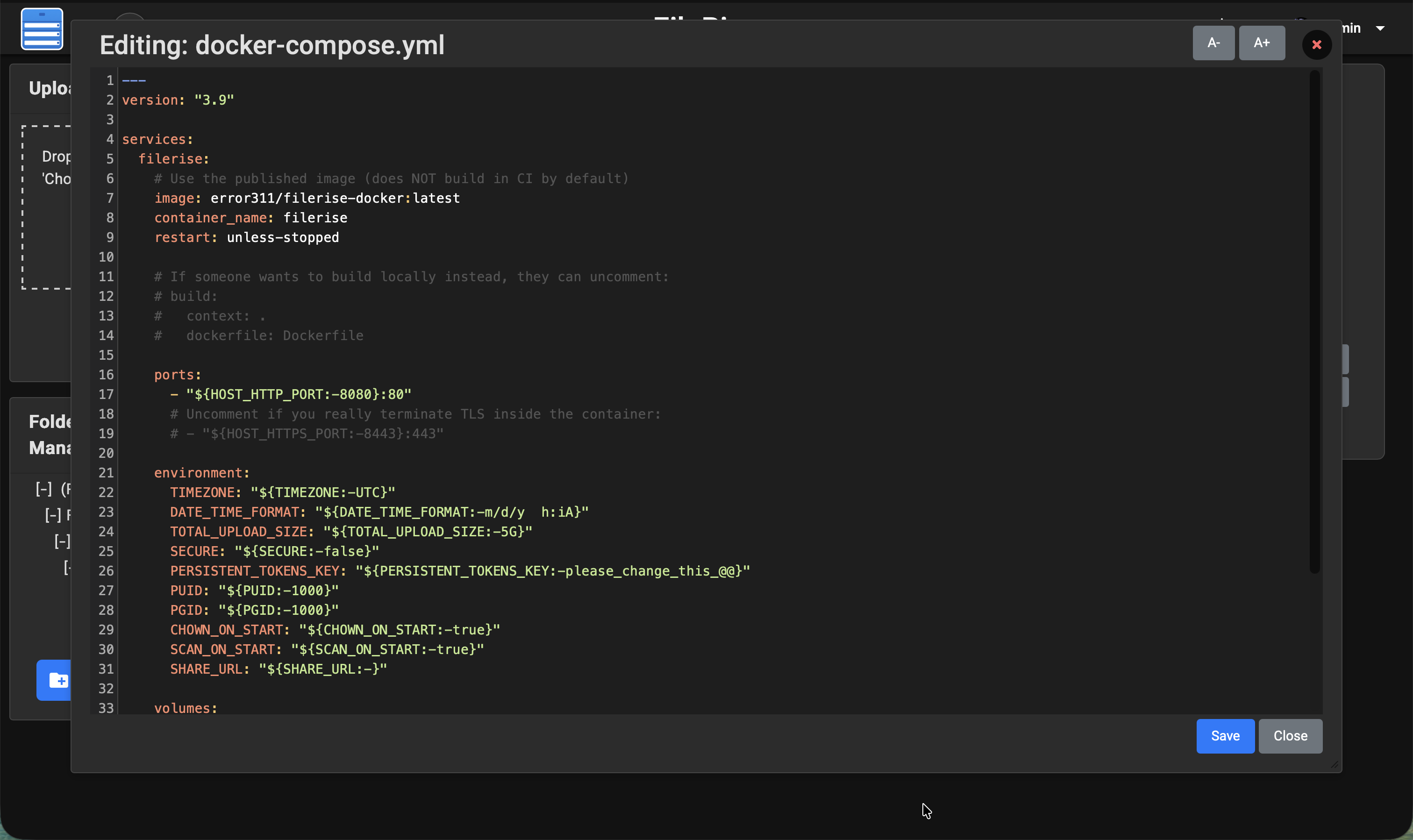This screenshot has width=1413, height=840.
Task: Grab the modal resize handle corner
Action: pyautogui.click(x=1334, y=765)
